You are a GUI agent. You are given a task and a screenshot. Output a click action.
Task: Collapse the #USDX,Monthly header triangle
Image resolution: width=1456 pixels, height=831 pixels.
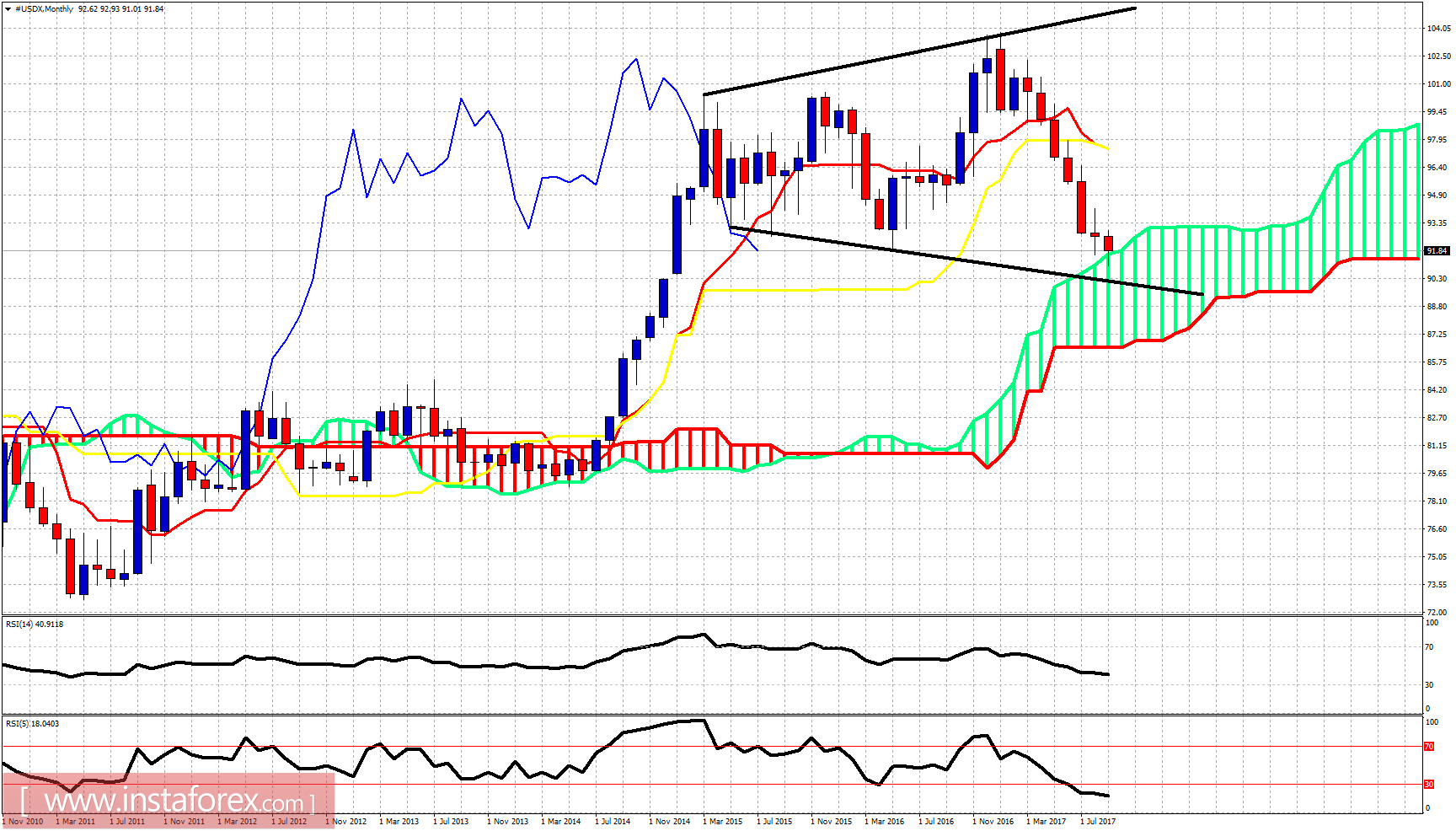[x=8, y=7]
